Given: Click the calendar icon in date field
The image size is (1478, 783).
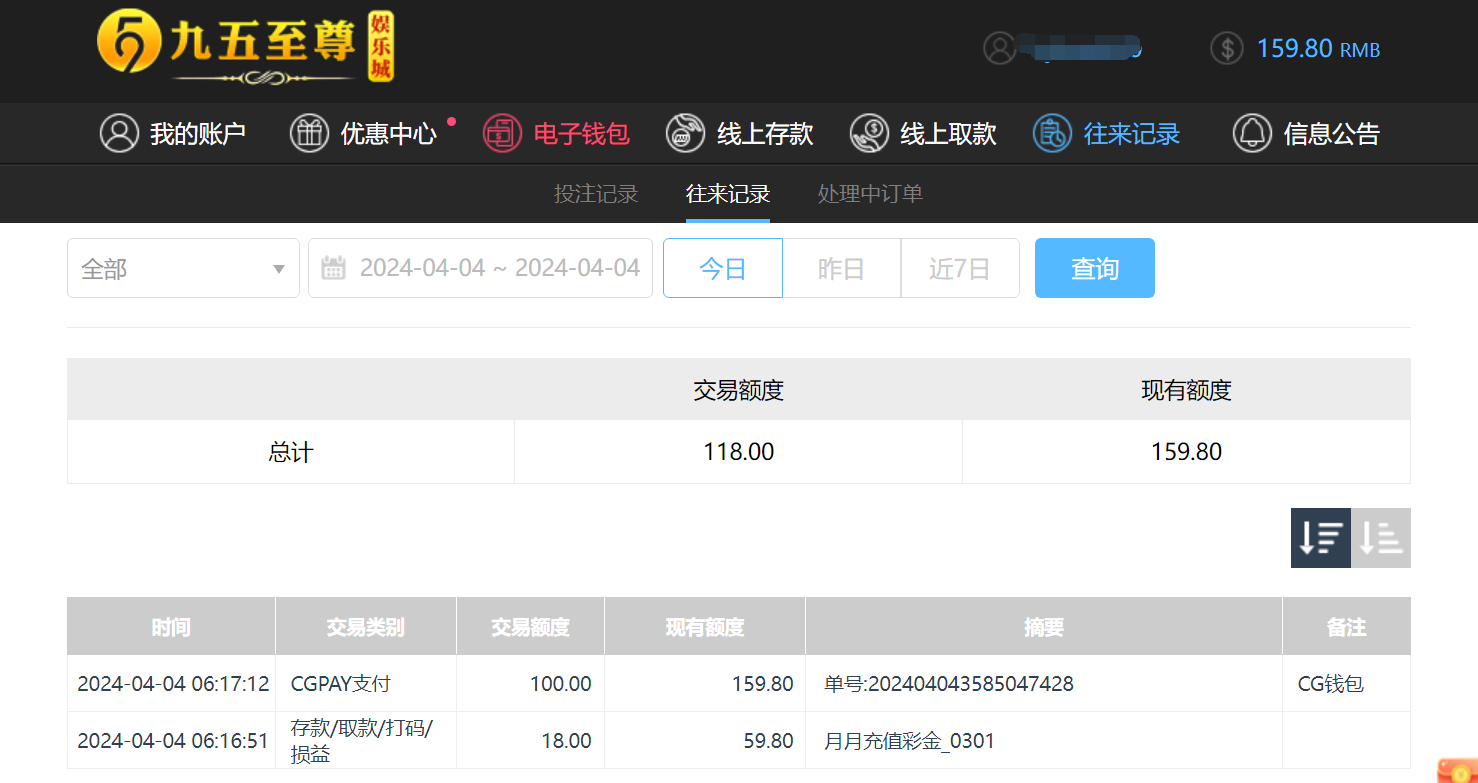Looking at the screenshot, I should click(x=334, y=268).
